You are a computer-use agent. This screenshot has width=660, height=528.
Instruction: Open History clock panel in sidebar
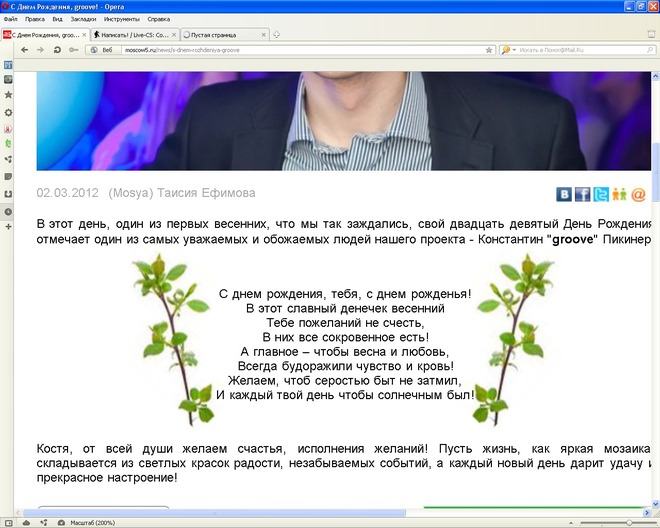tap(8, 212)
